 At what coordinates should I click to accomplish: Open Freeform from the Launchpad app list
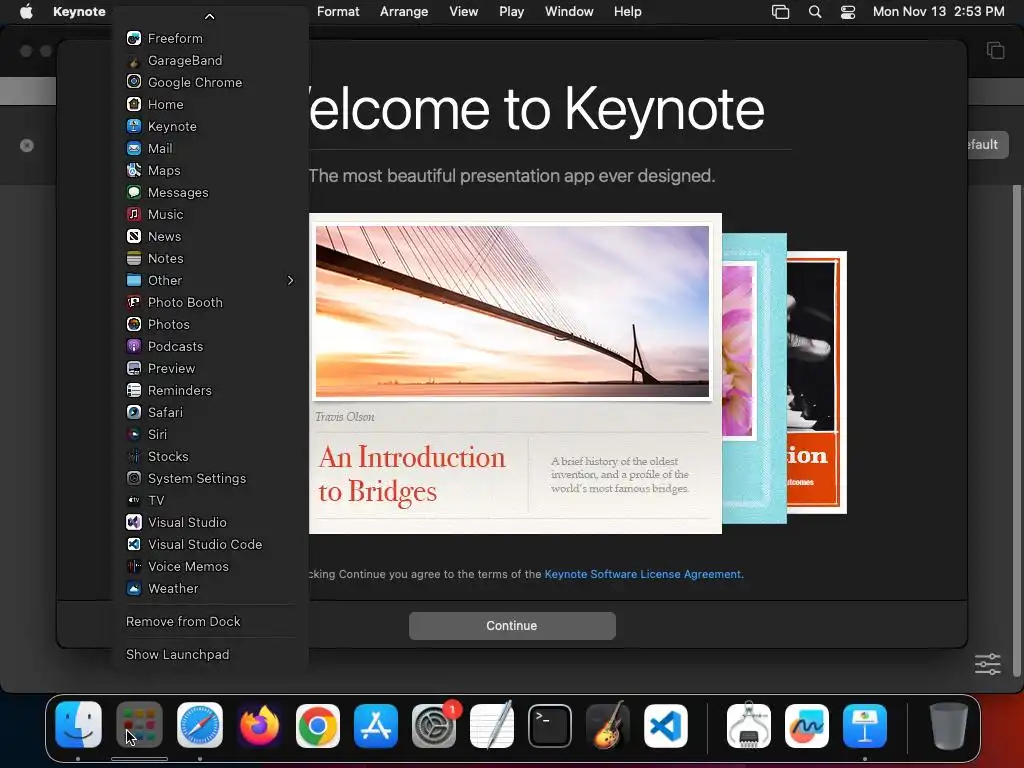pos(210,39)
